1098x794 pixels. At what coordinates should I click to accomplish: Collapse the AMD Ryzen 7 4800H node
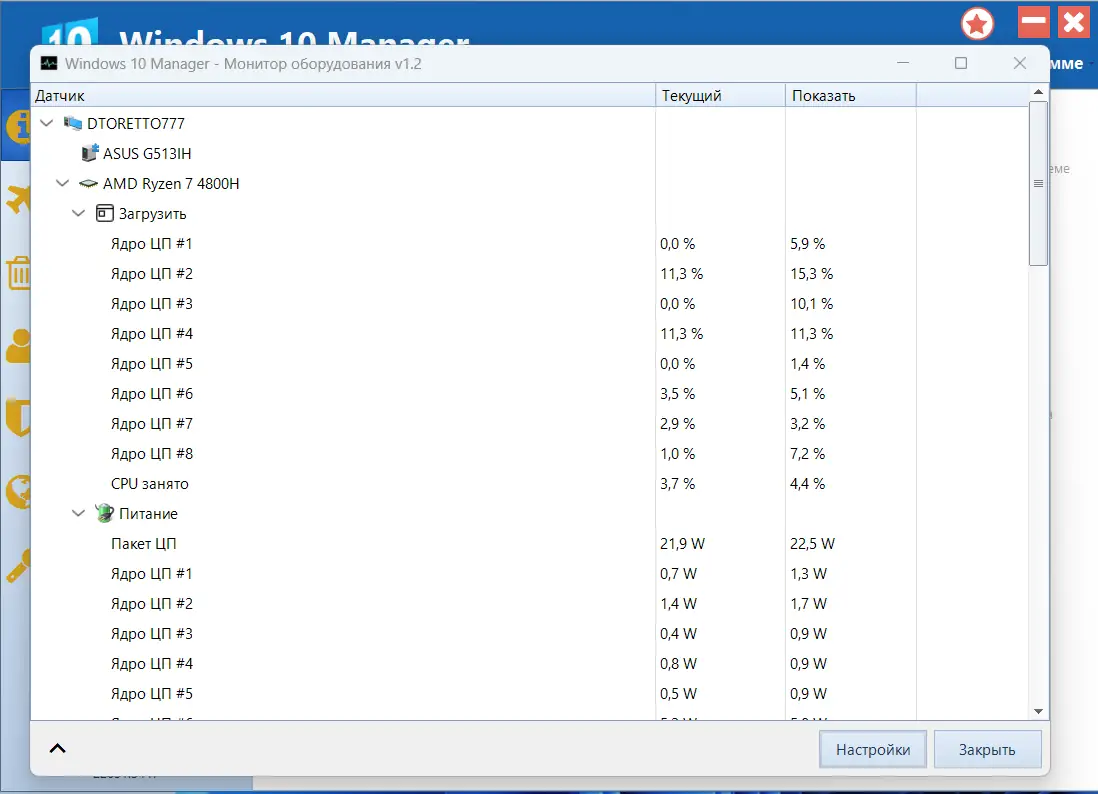coord(62,183)
